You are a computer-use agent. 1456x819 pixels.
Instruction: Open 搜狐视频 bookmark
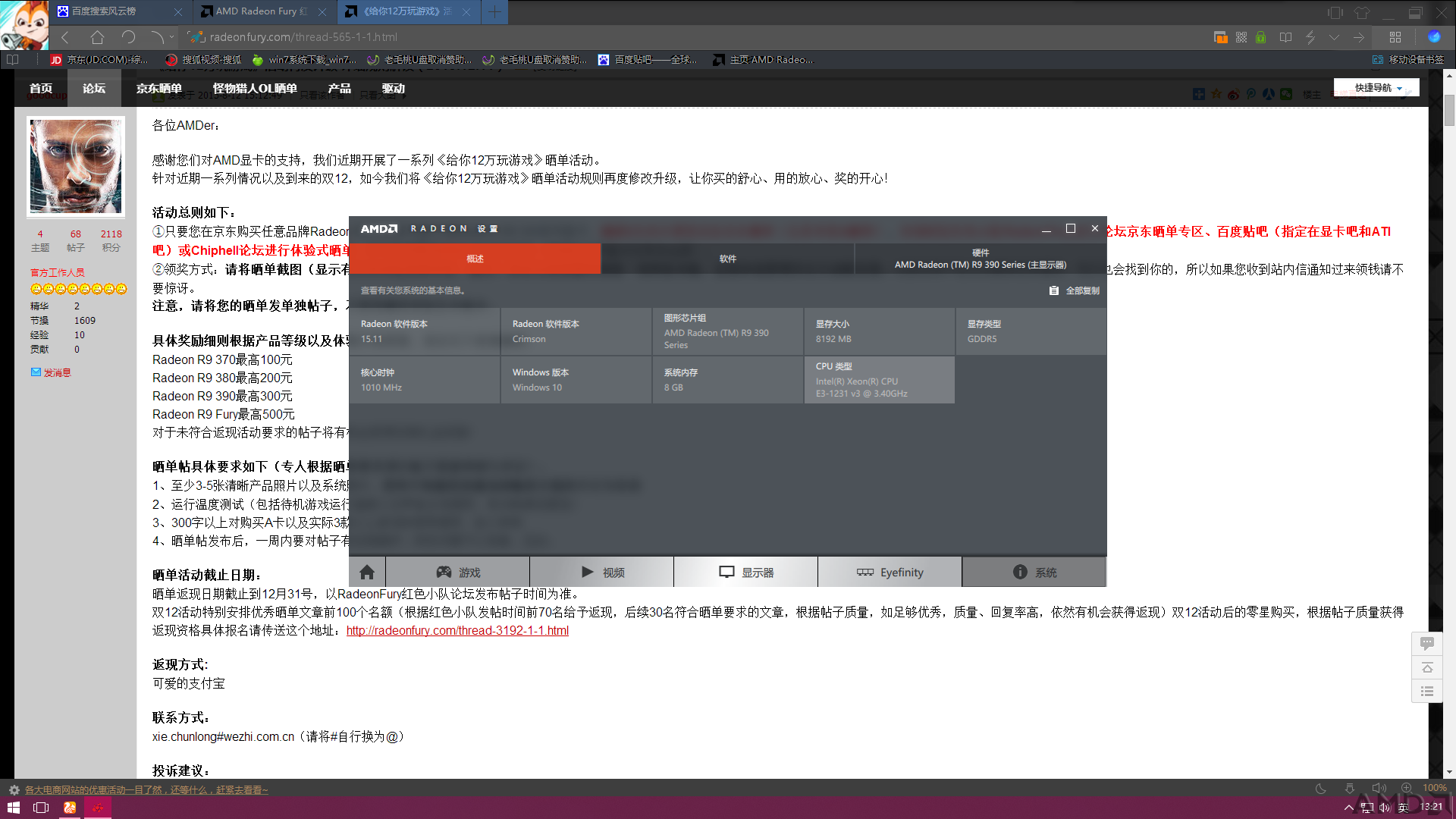pos(203,59)
